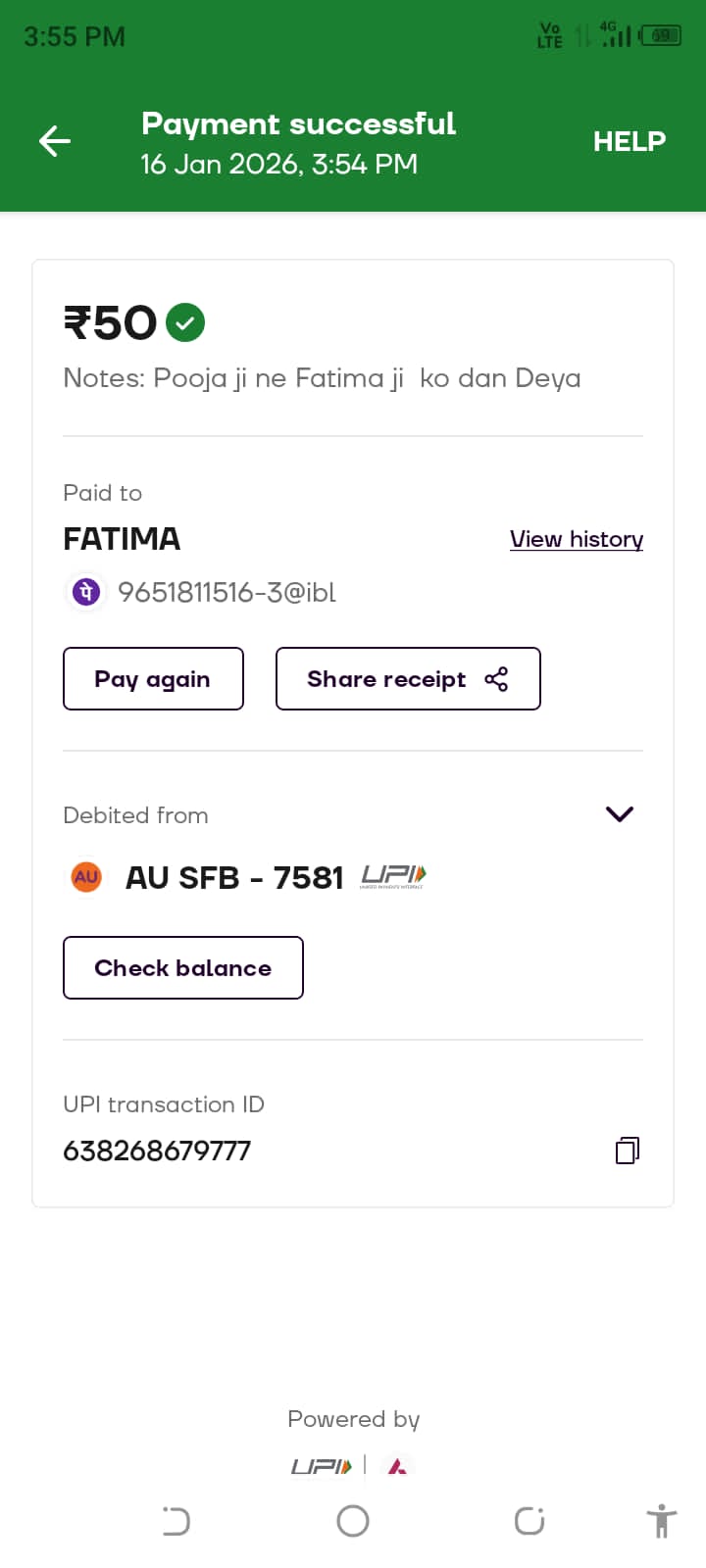This screenshot has height=1568, width=706.
Task: Select the AU SFB - 7581 account row
Action: click(233, 877)
